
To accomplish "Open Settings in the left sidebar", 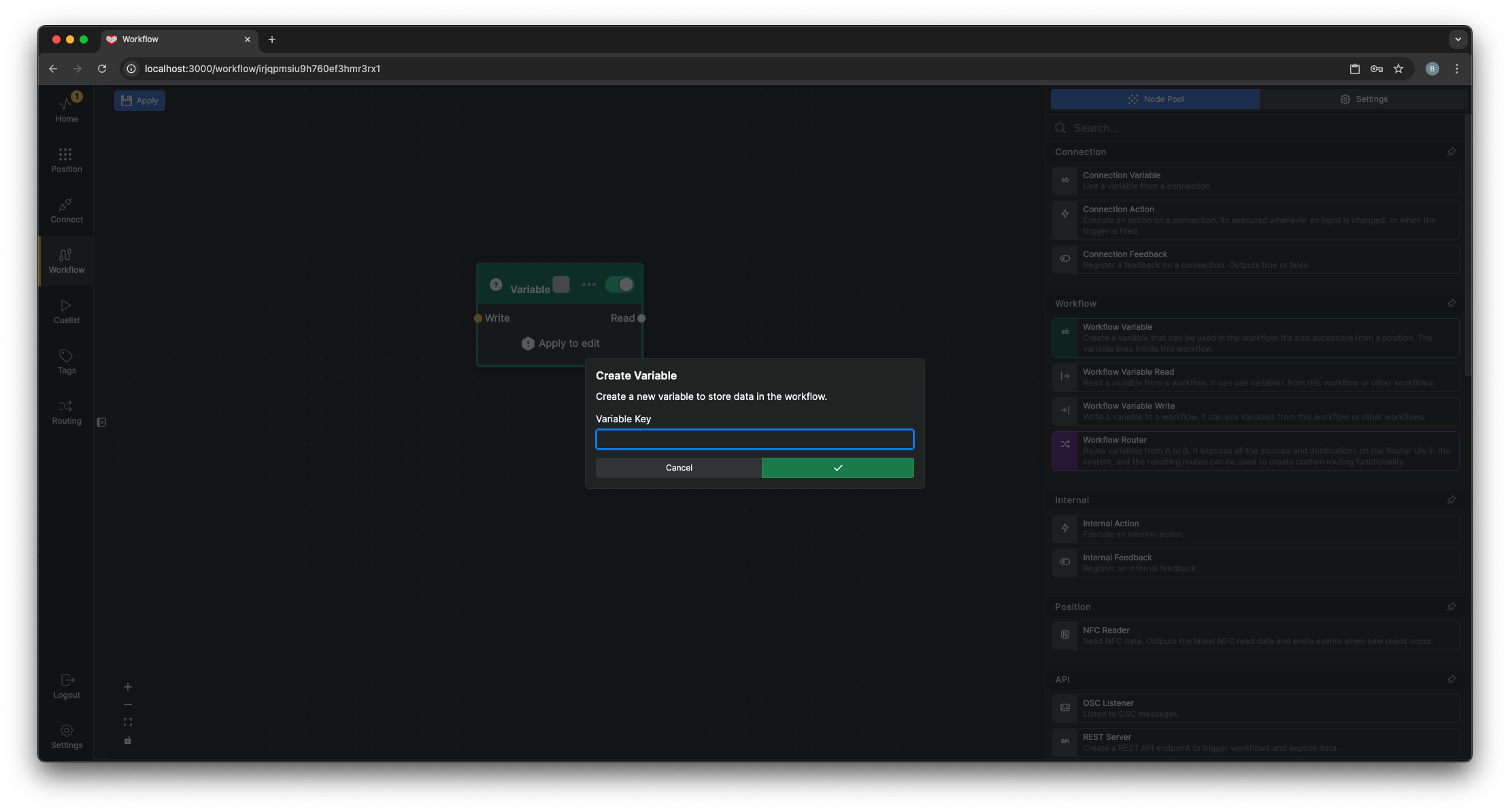I will pyautogui.click(x=66, y=736).
